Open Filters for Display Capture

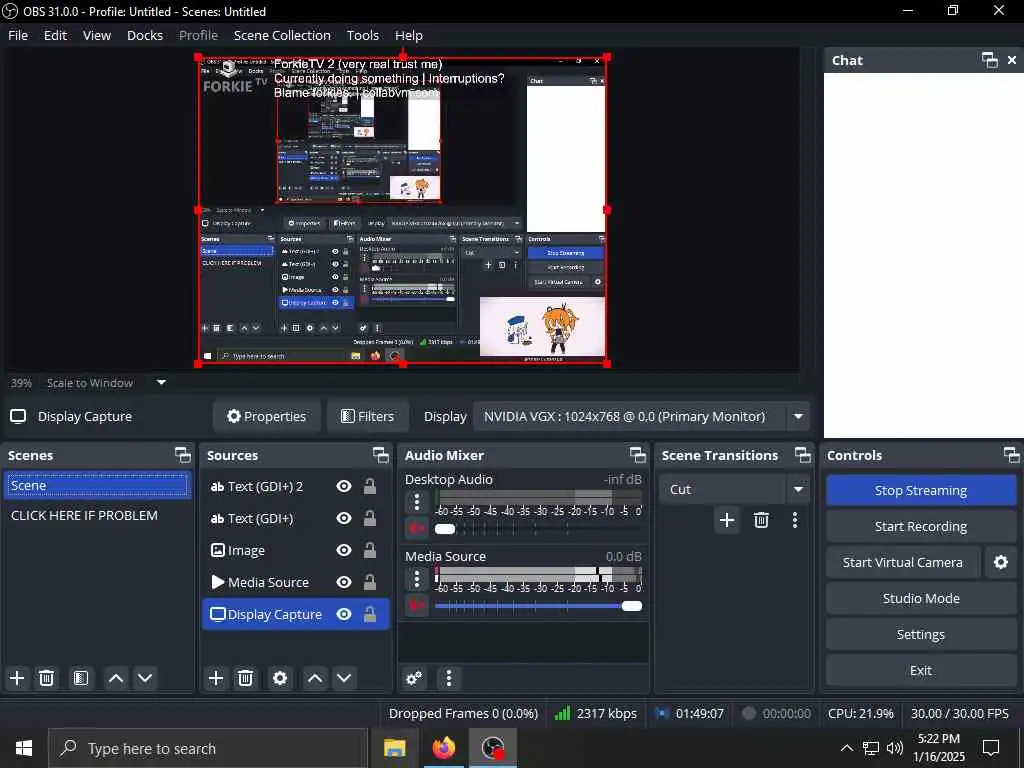(x=368, y=417)
